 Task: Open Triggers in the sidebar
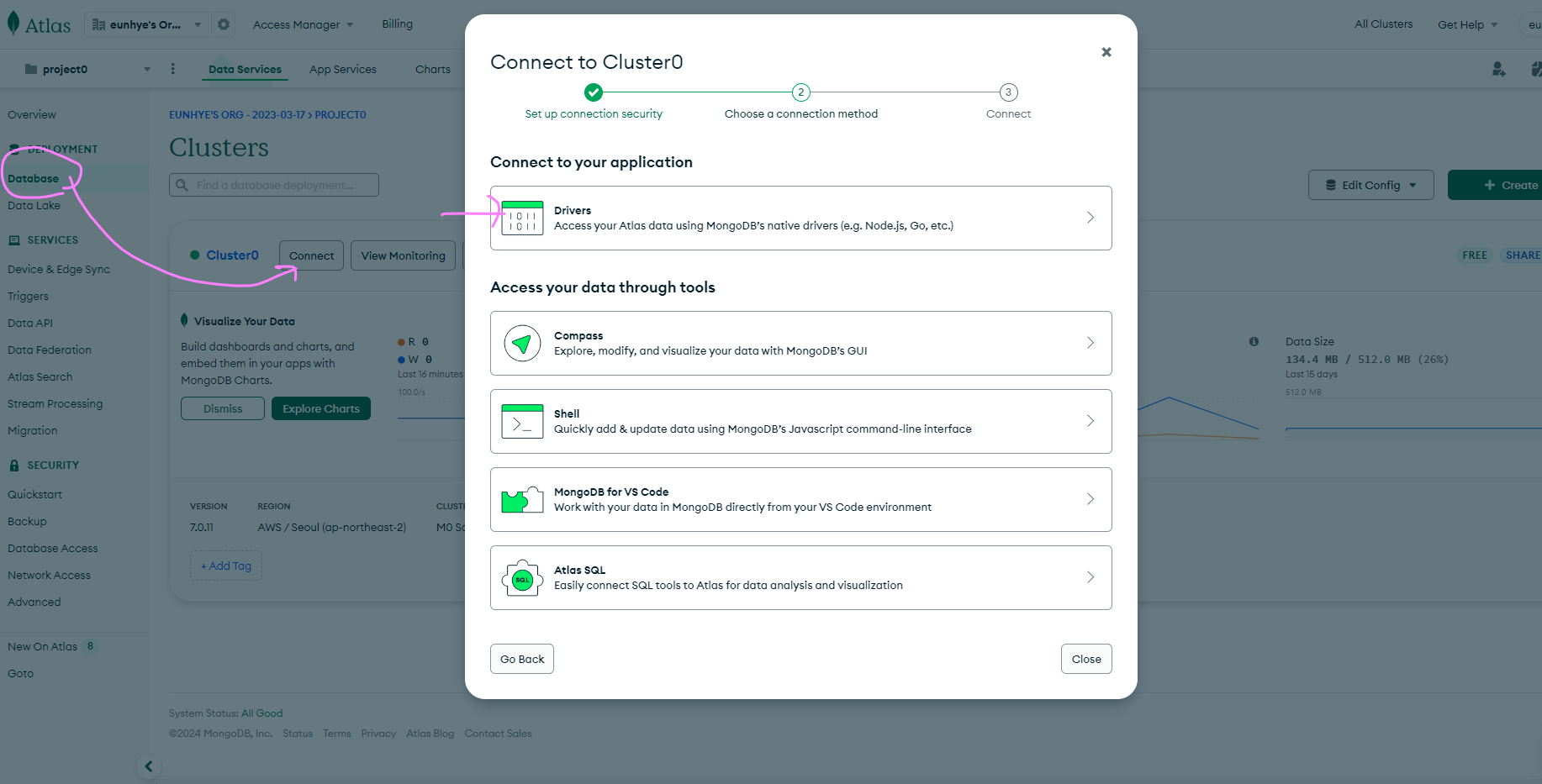[28, 296]
